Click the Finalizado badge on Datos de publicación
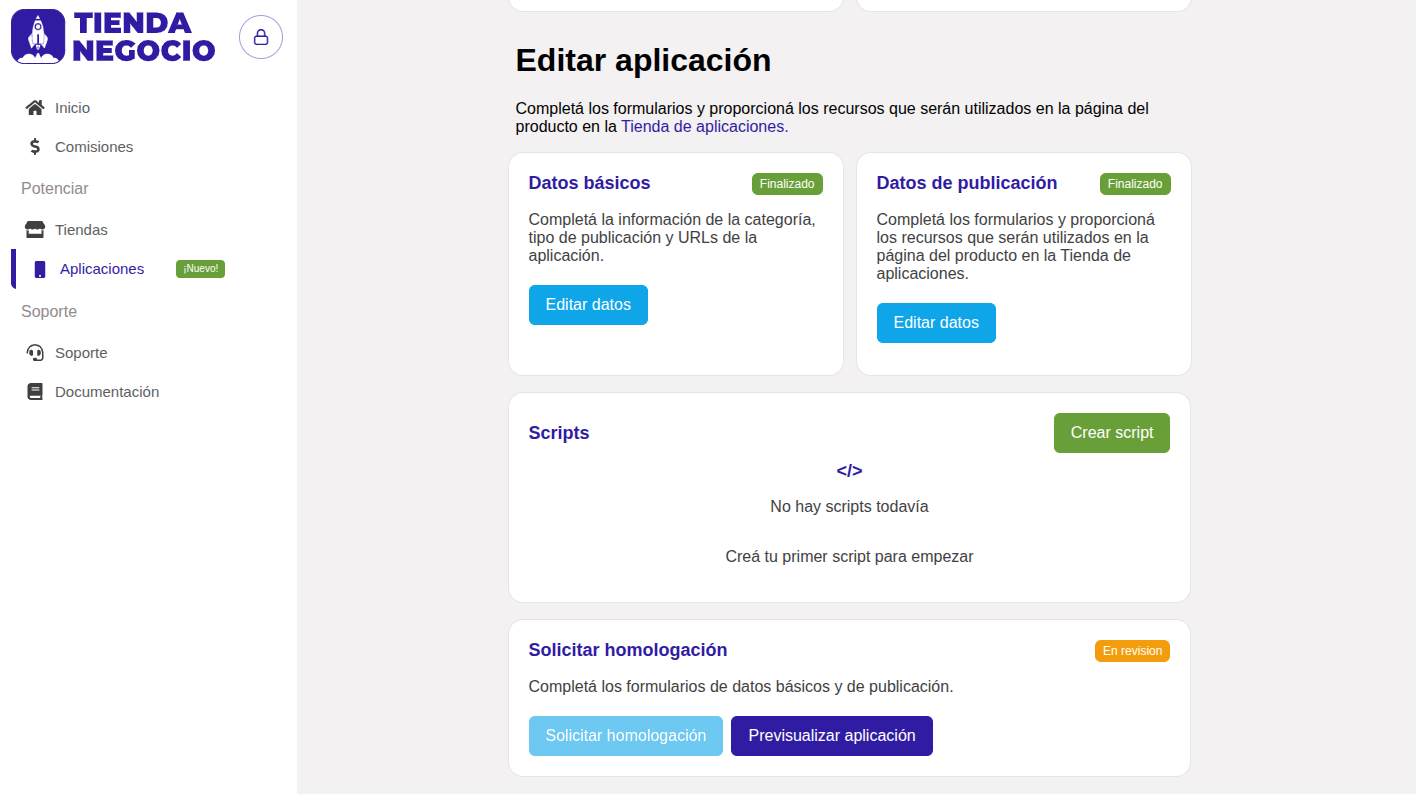This screenshot has height=794, width=1416. point(1135,184)
